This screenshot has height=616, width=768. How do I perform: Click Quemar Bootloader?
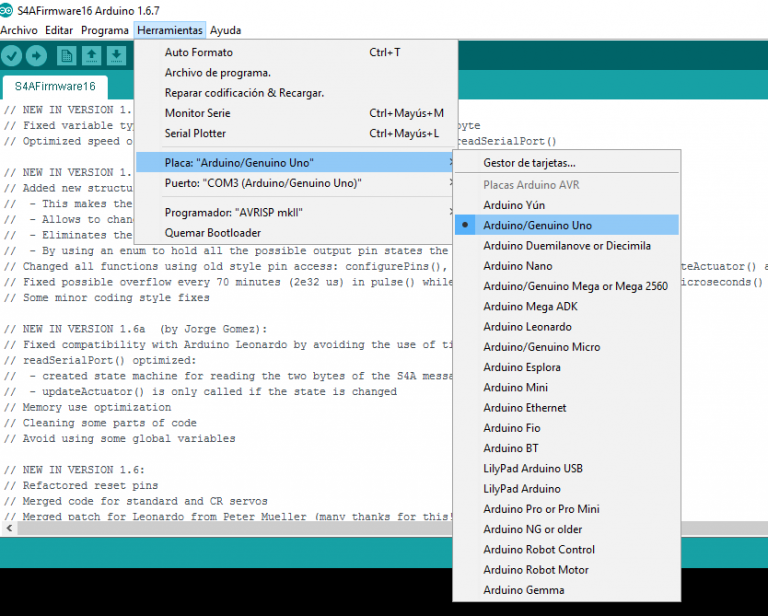pyautogui.click(x=212, y=233)
